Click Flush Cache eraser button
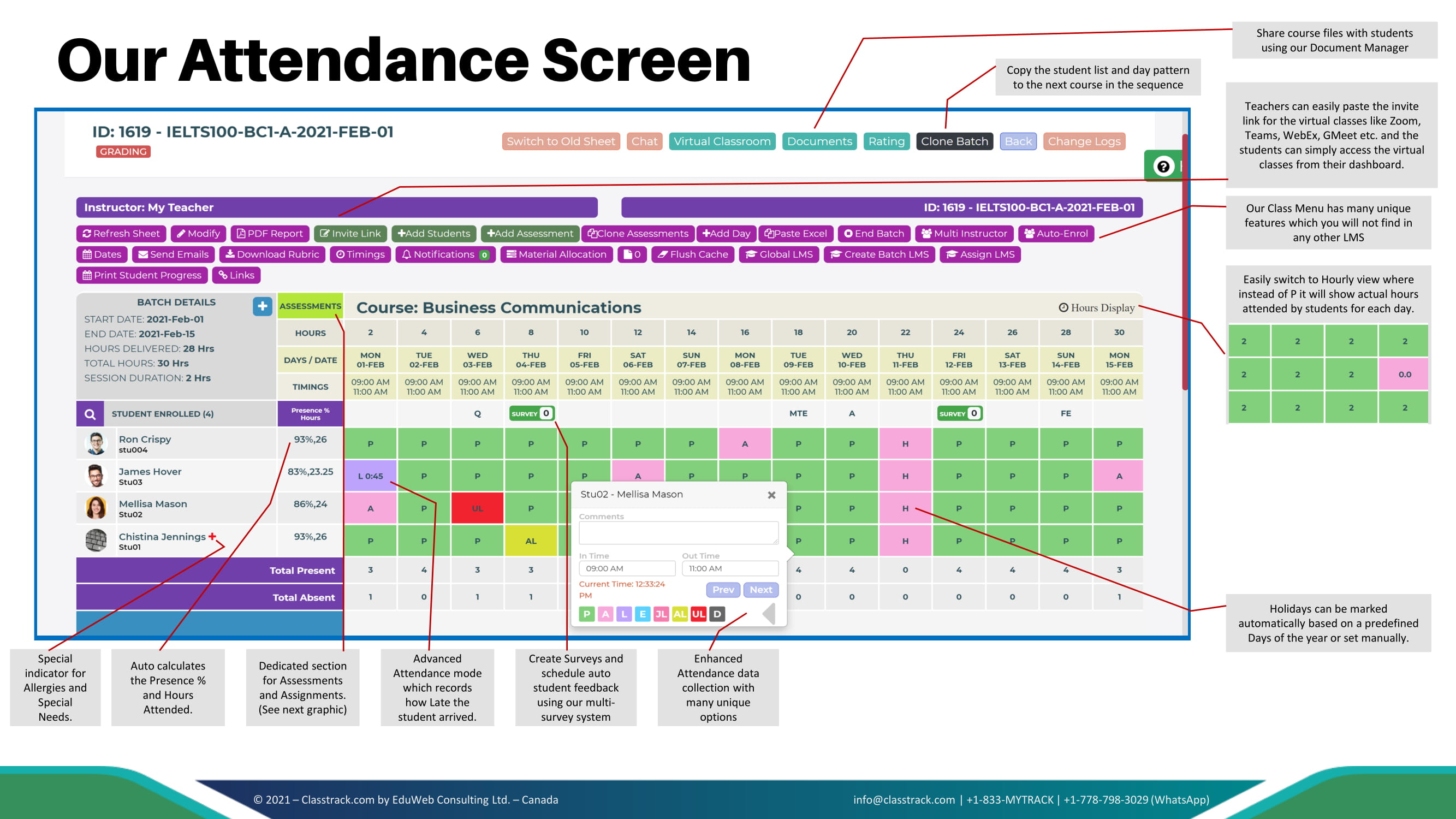 point(692,254)
